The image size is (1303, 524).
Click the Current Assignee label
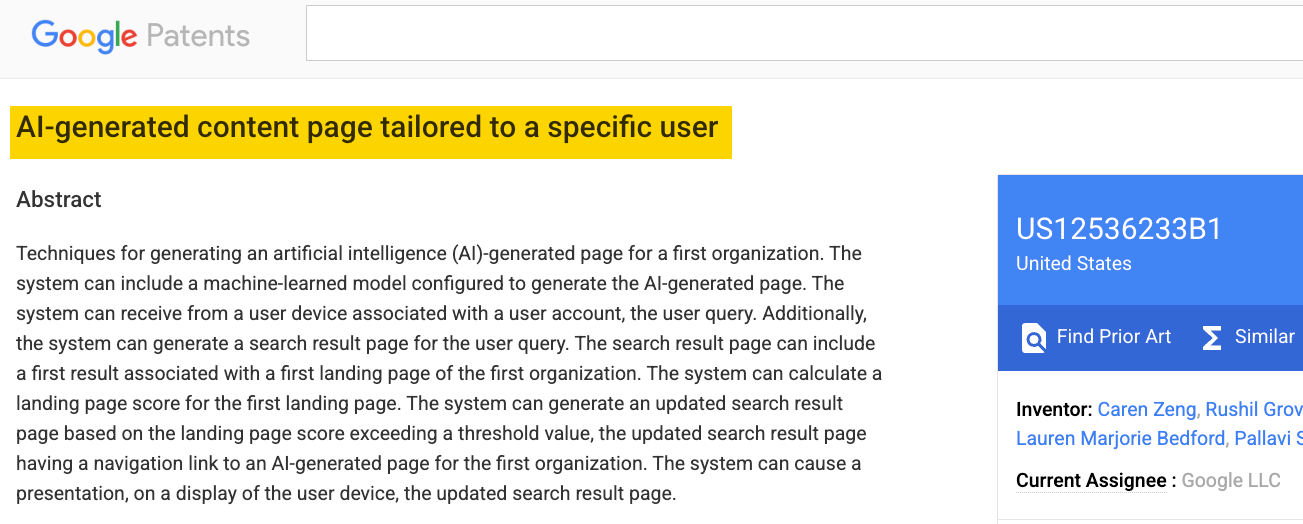click(x=1091, y=481)
